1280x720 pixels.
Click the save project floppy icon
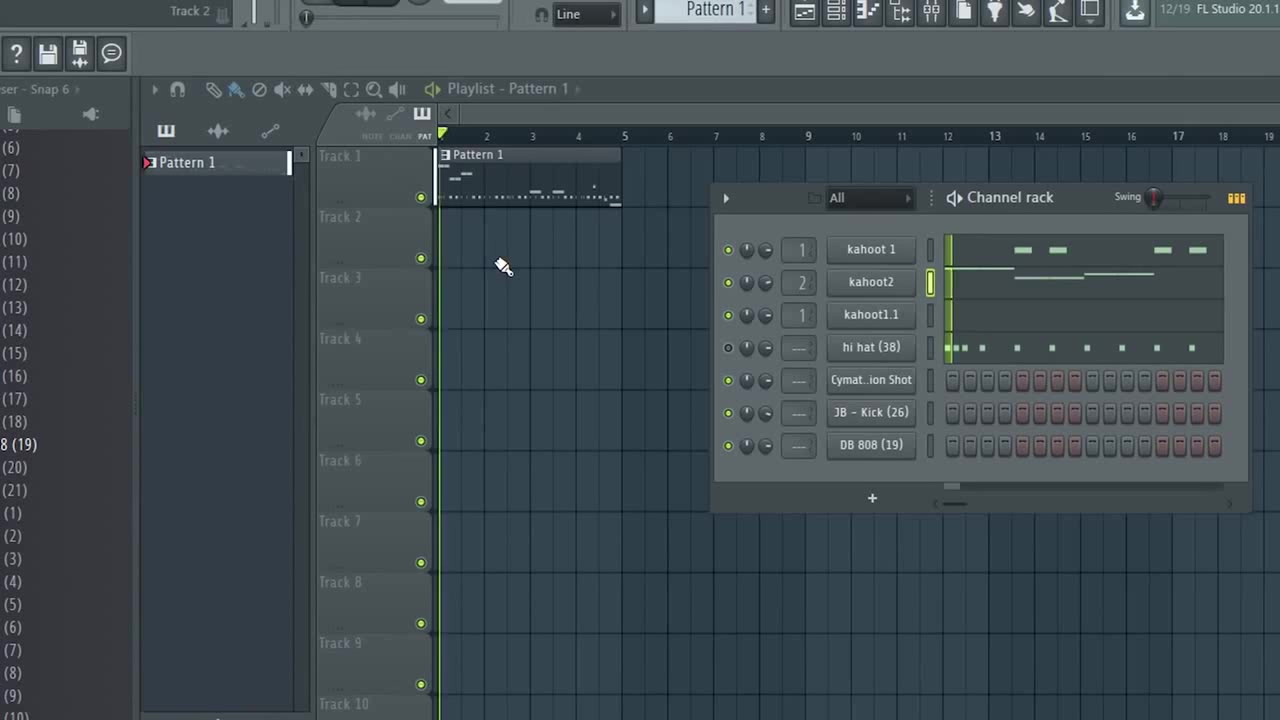pos(48,54)
